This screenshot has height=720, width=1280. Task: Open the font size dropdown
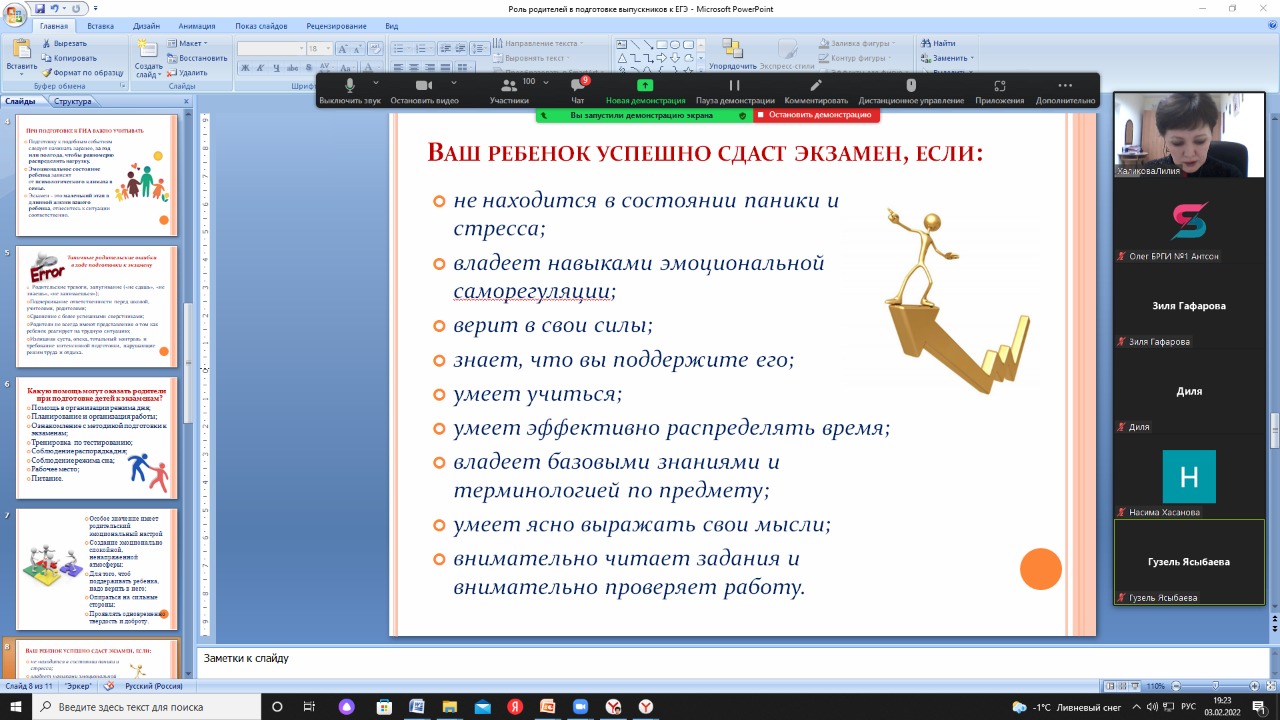(x=328, y=49)
